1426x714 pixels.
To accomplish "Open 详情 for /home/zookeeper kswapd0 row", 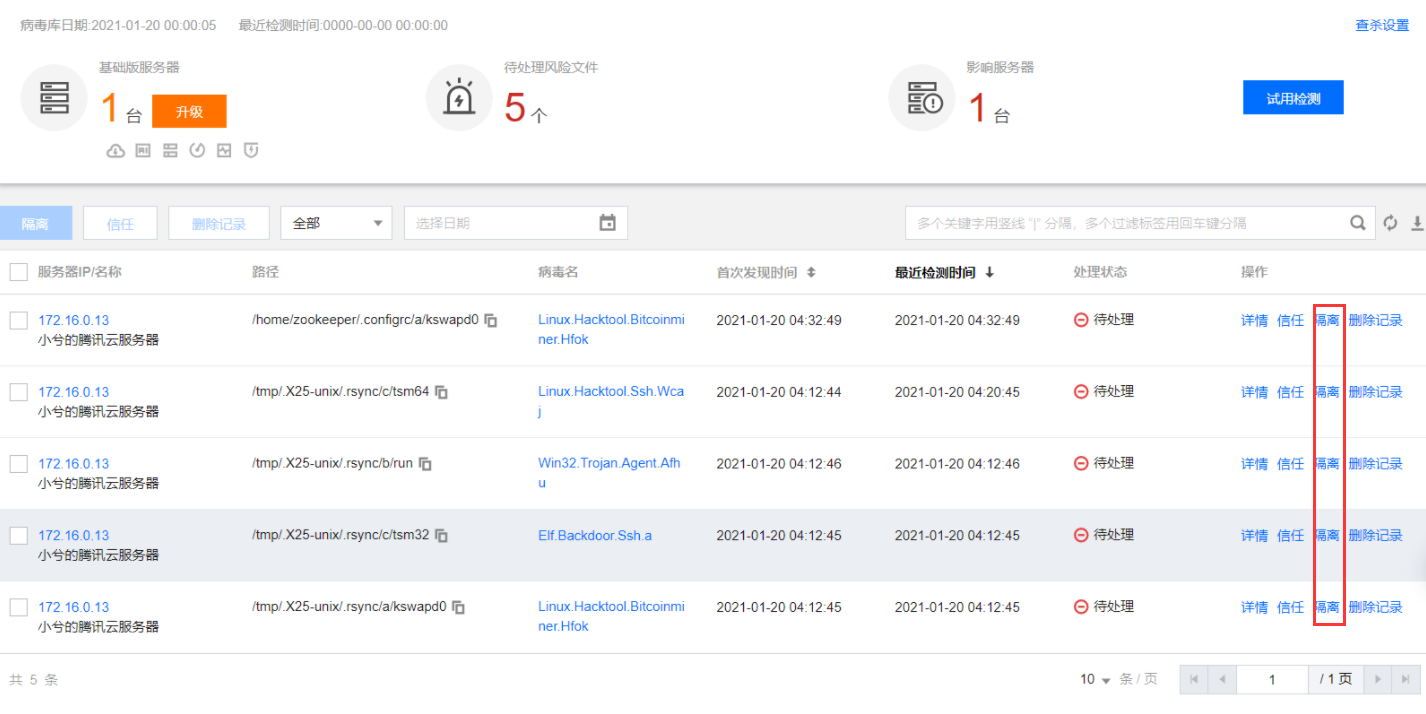I will pyautogui.click(x=1254, y=320).
